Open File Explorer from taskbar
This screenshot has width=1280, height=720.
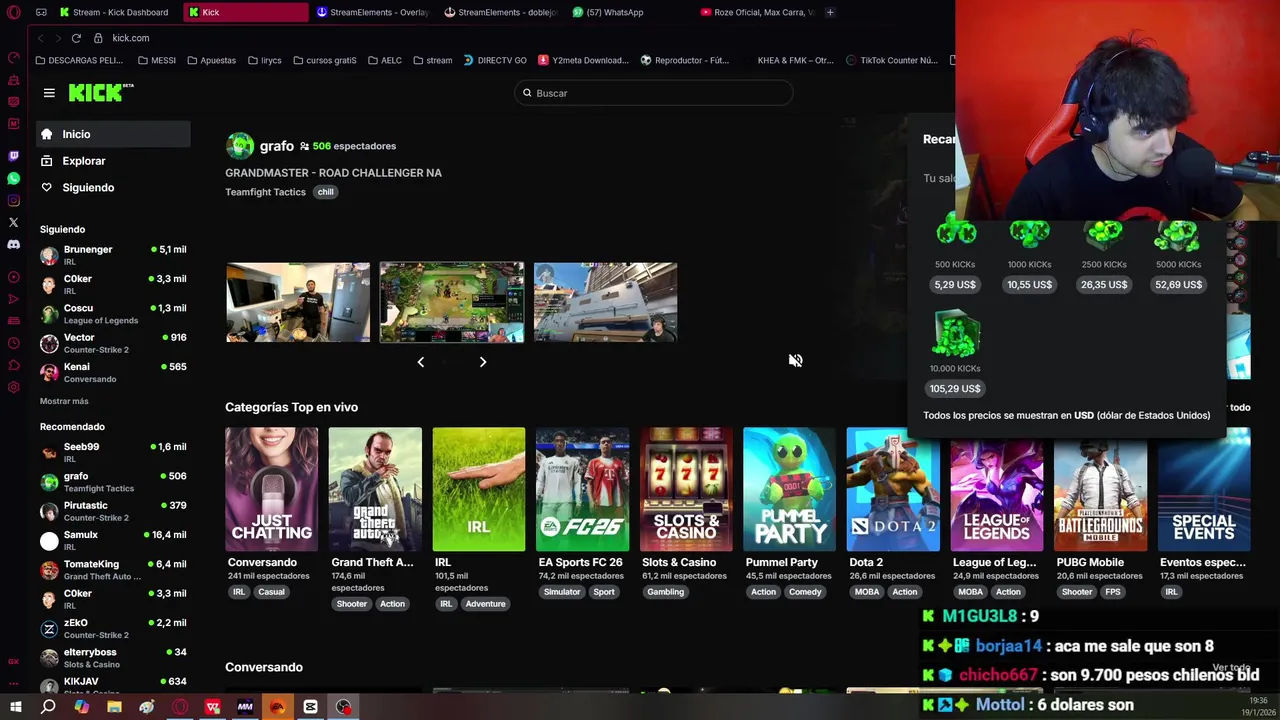[114, 707]
